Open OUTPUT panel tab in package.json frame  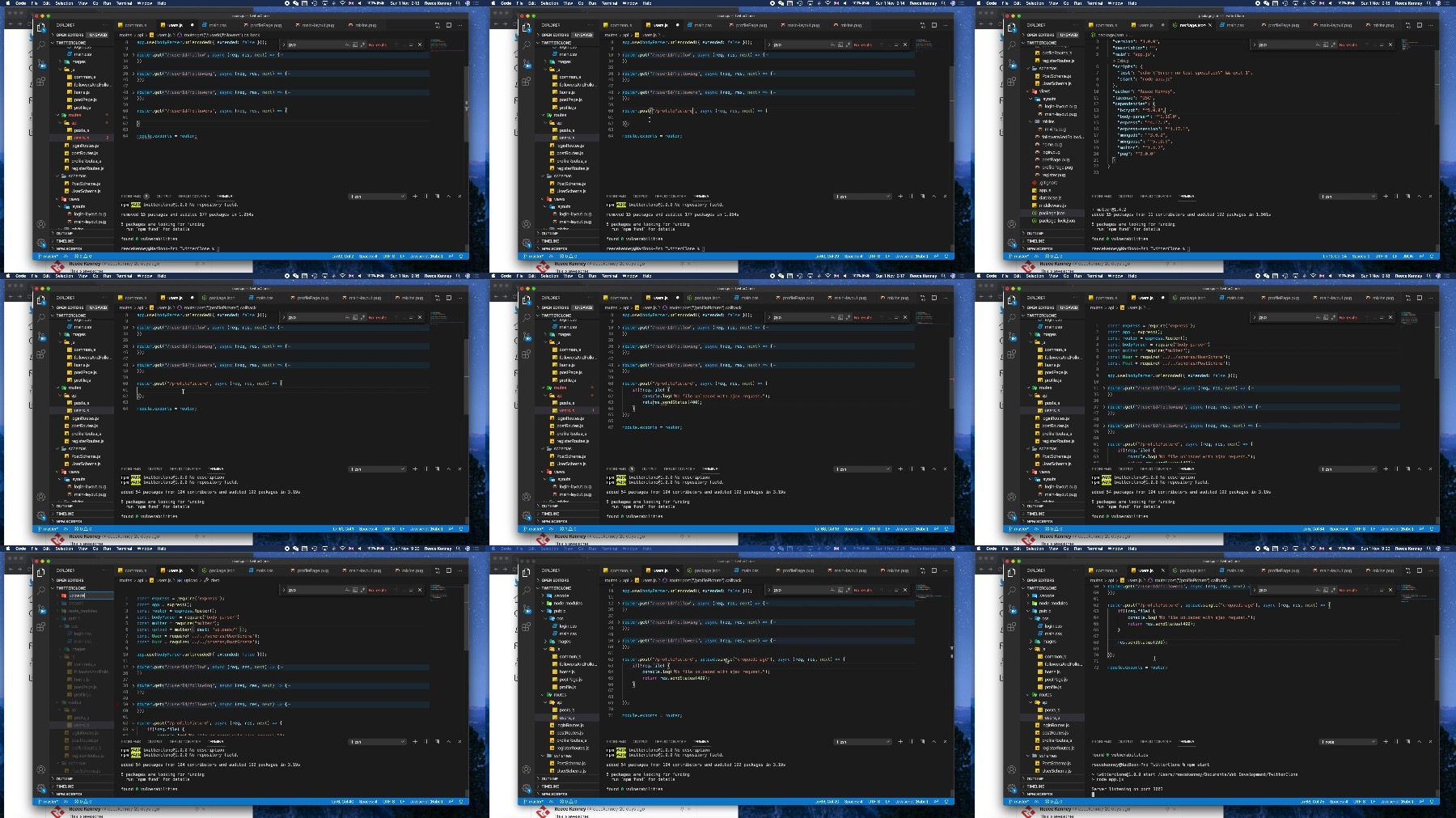[1126, 196]
